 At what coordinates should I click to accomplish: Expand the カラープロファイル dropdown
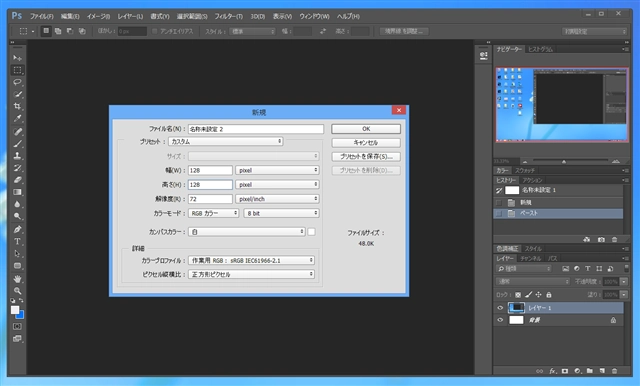click(251, 260)
